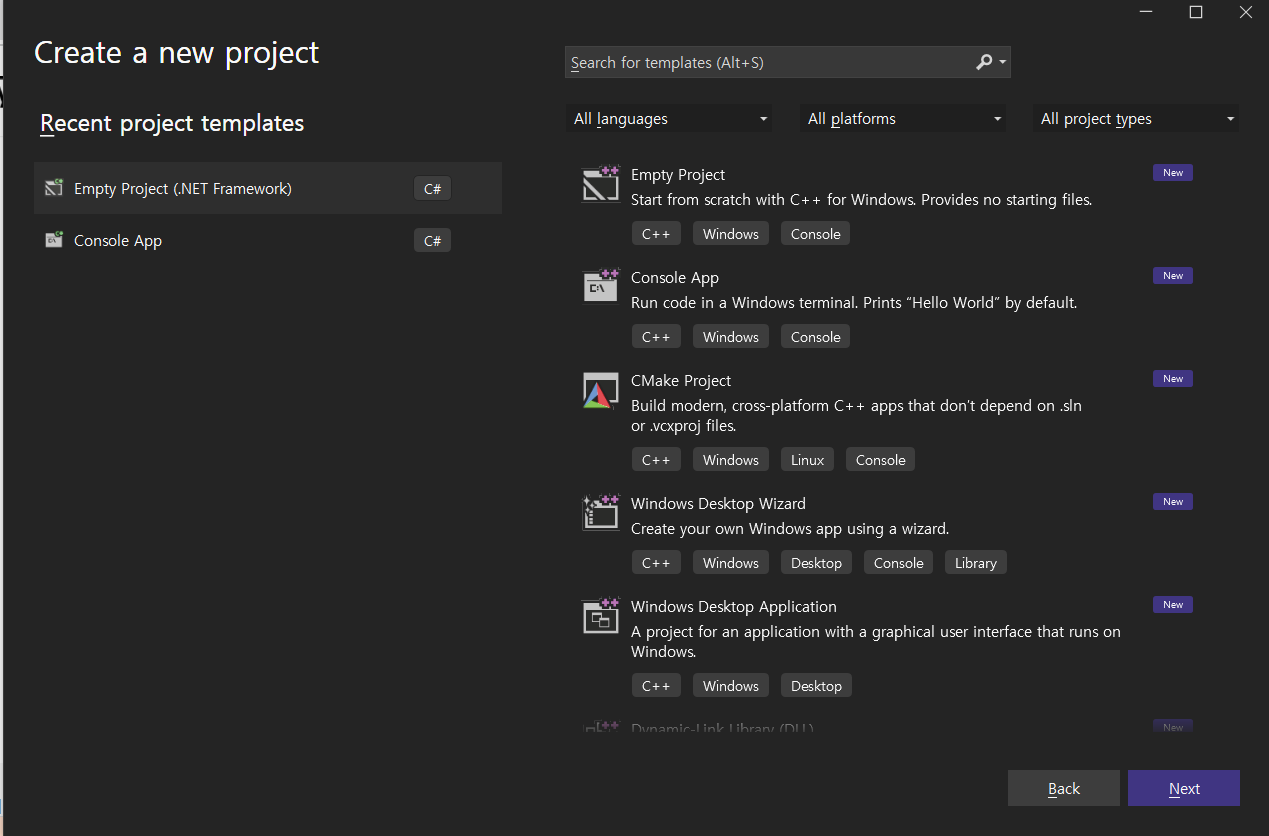Click the Next button
This screenshot has width=1269, height=836.
pyautogui.click(x=1184, y=788)
